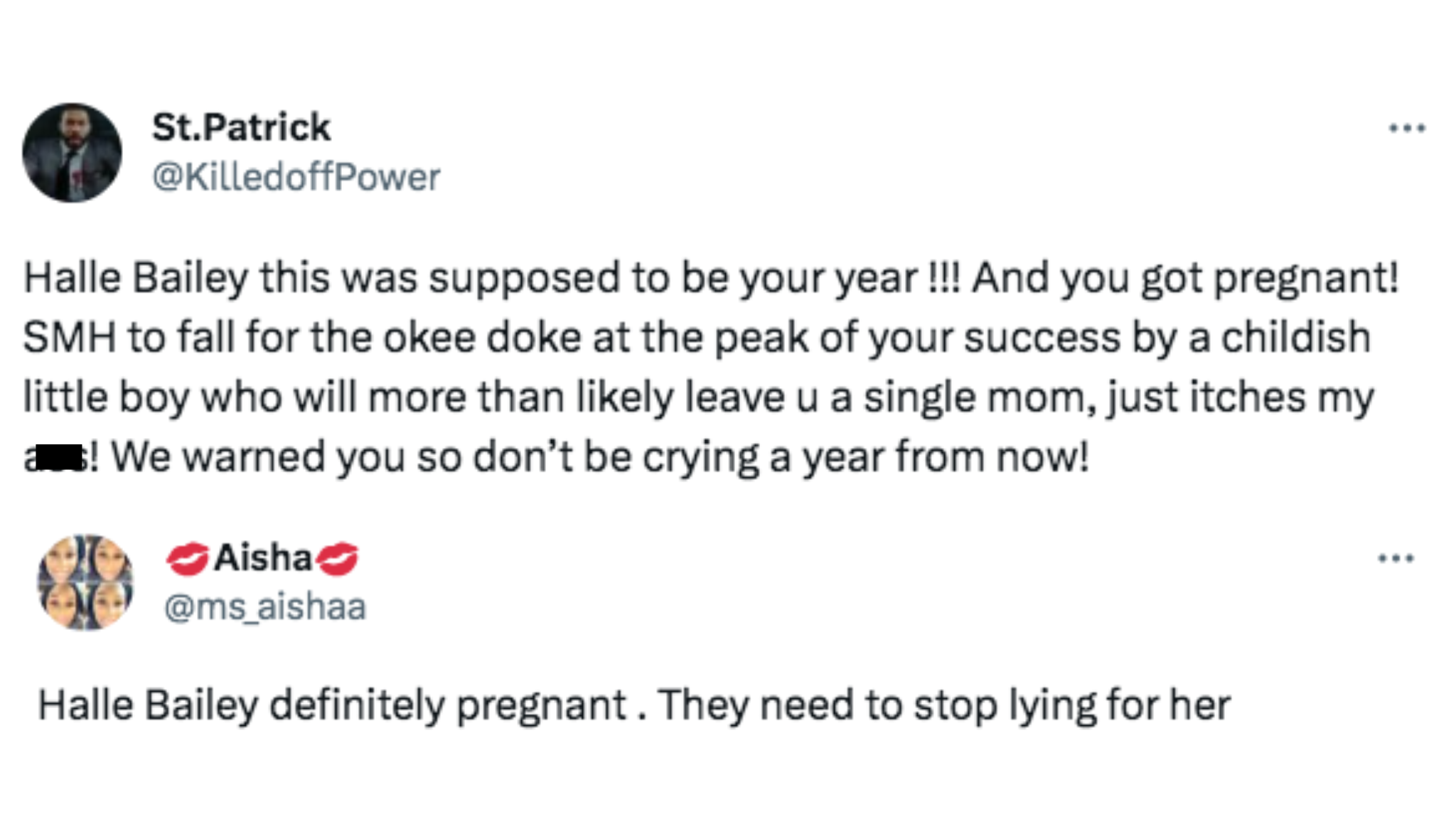Click "And you got pregnant!" text
1456x819 pixels.
(1185, 278)
